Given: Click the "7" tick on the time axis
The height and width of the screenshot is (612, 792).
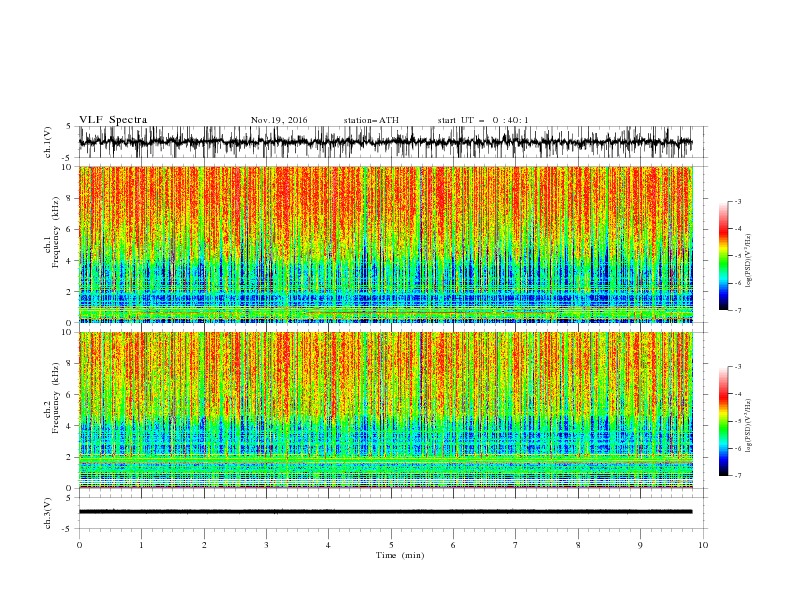Looking at the screenshot, I should coord(516,545).
